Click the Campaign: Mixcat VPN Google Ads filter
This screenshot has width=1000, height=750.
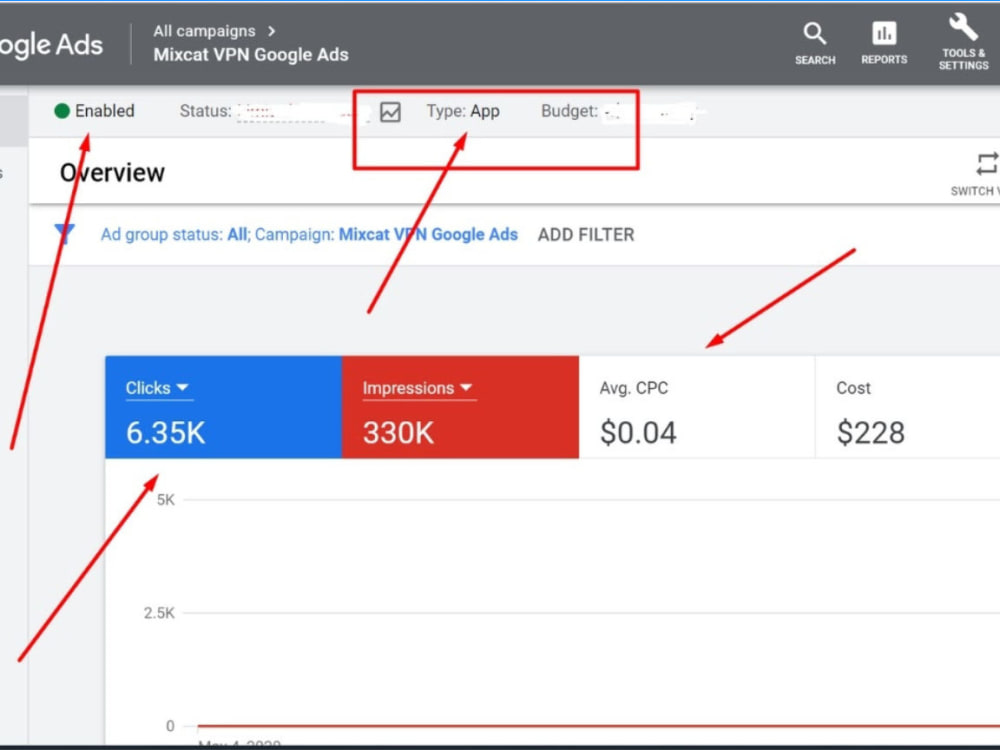[x=386, y=235]
